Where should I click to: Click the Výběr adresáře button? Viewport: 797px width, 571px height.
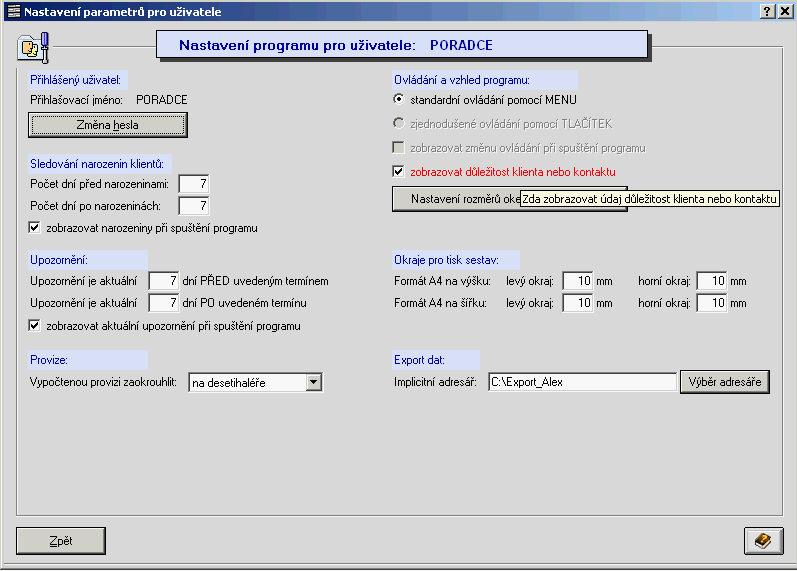[725, 382]
